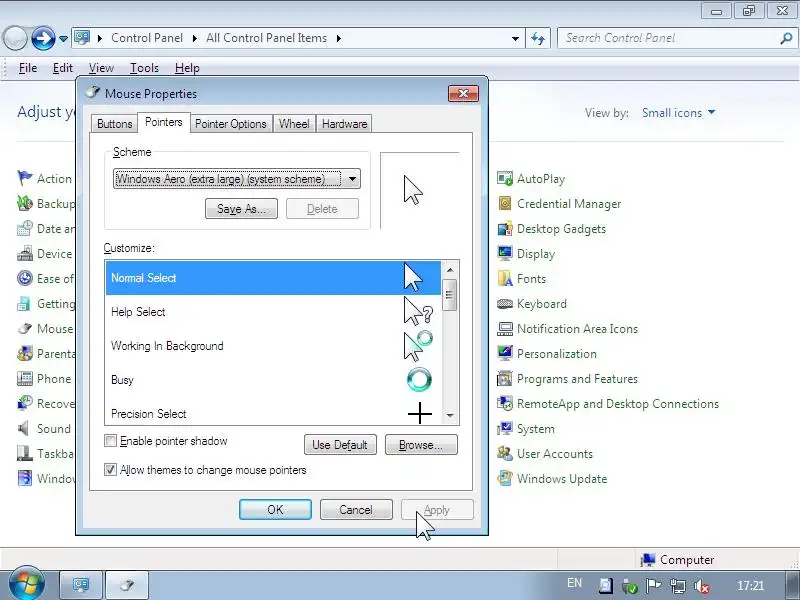Select the Busy pointer row
800x600 pixels.
[x=273, y=380]
